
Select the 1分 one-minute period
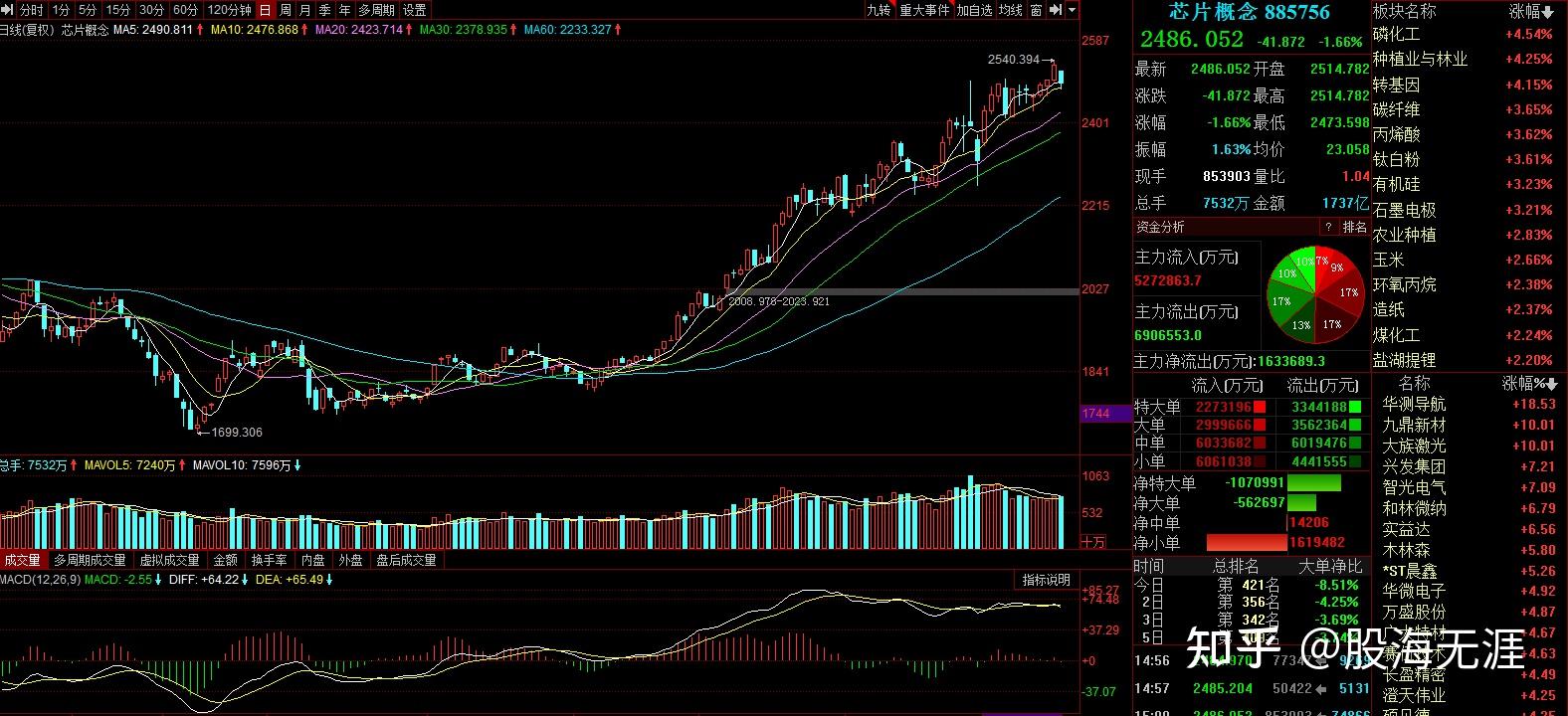[x=62, y=10]
